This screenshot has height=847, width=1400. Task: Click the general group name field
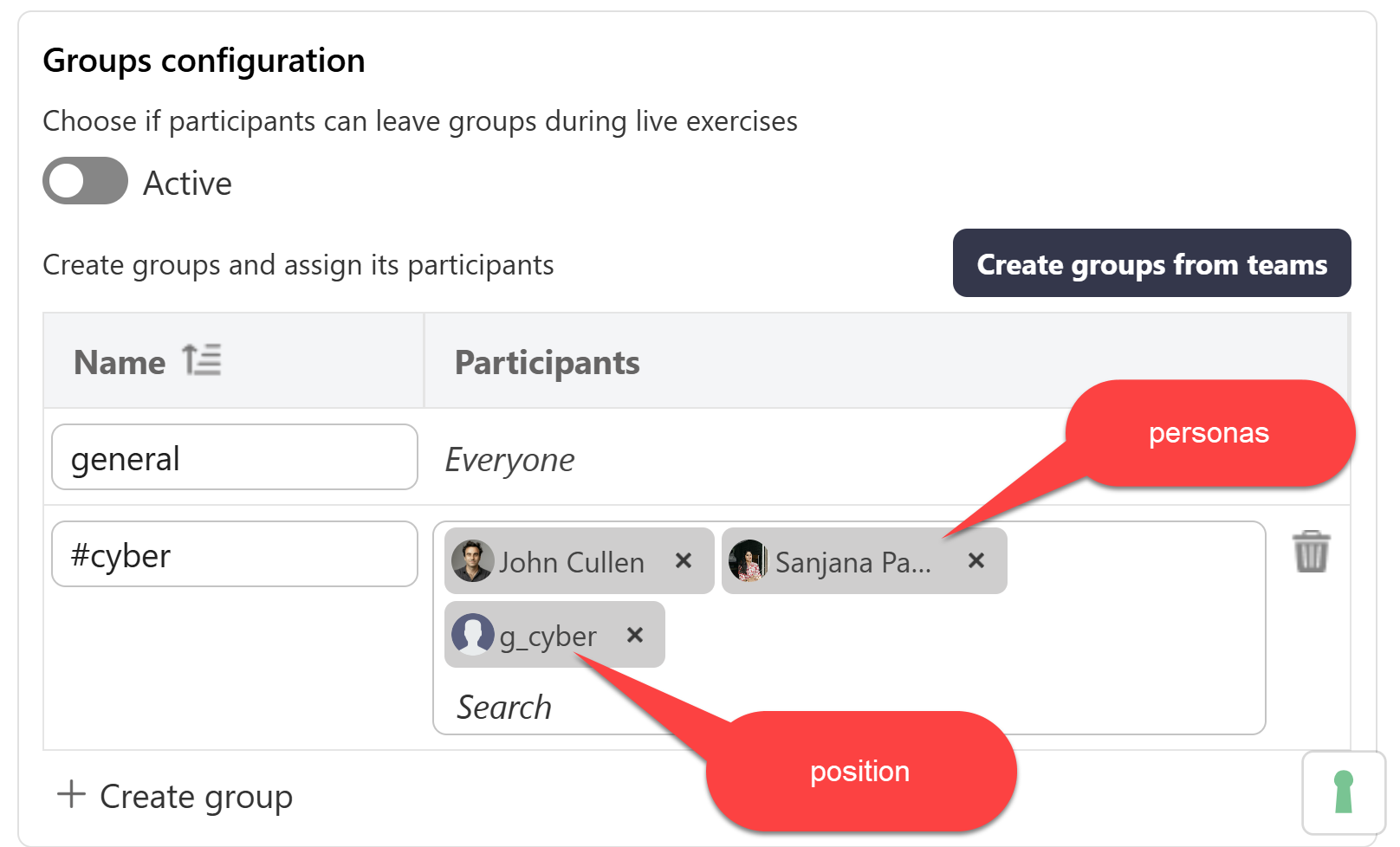tap(234, 457)
